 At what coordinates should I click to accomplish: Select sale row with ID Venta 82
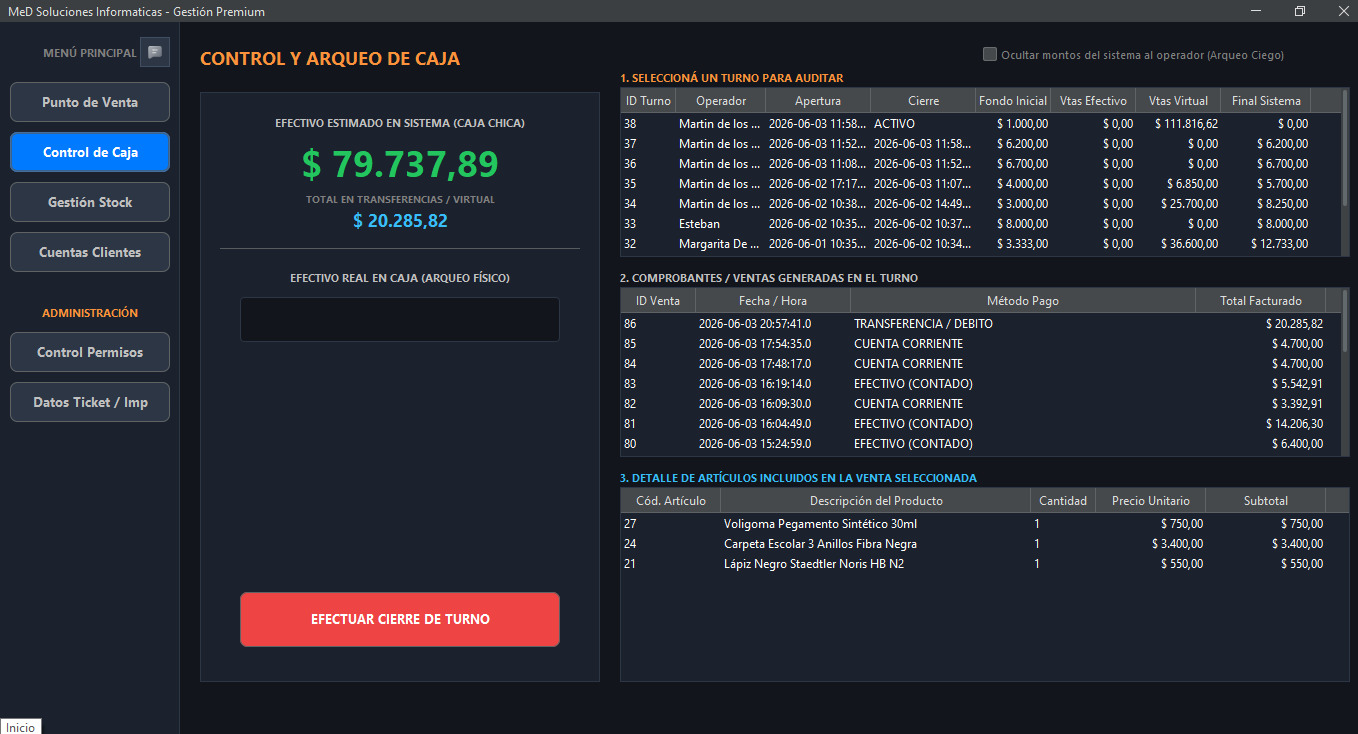point(980,404)
